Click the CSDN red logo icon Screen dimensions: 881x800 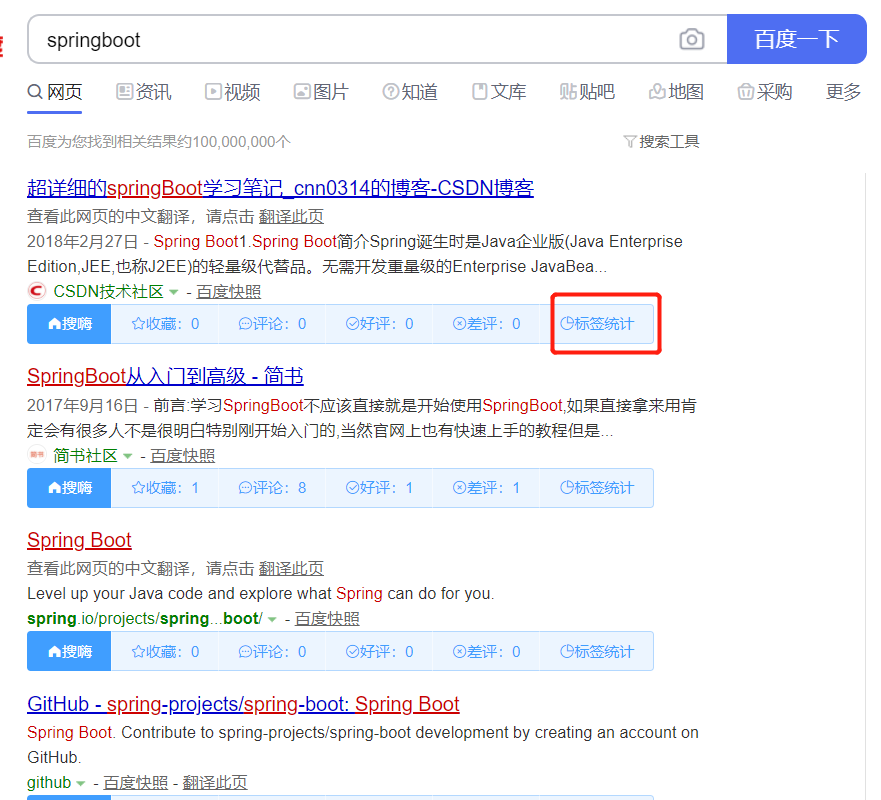[37, 291]
